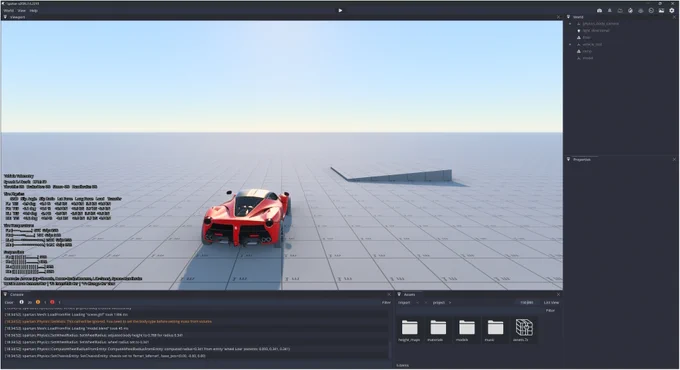The width and height of the screenshot is (680, 370).
Task: Open the World menu
Action: coord(8,10)
